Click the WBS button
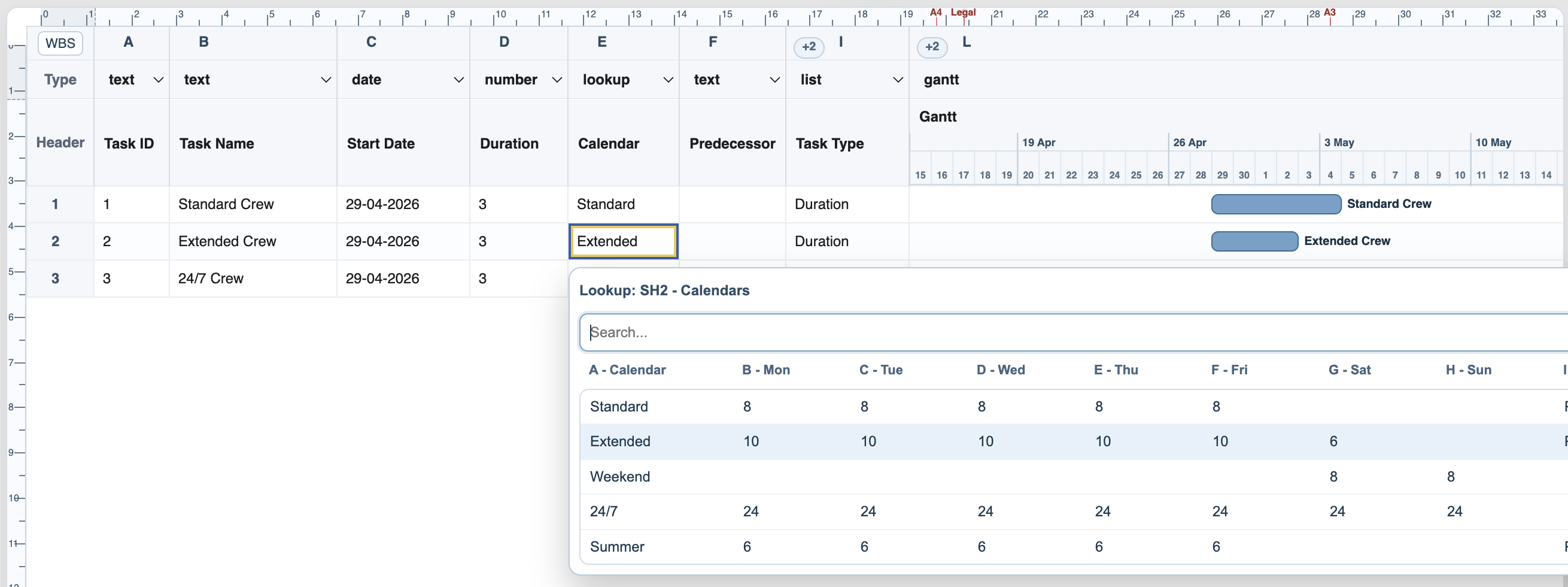The height and width of the screenshot is (587, 1568). tap(60, 43)
